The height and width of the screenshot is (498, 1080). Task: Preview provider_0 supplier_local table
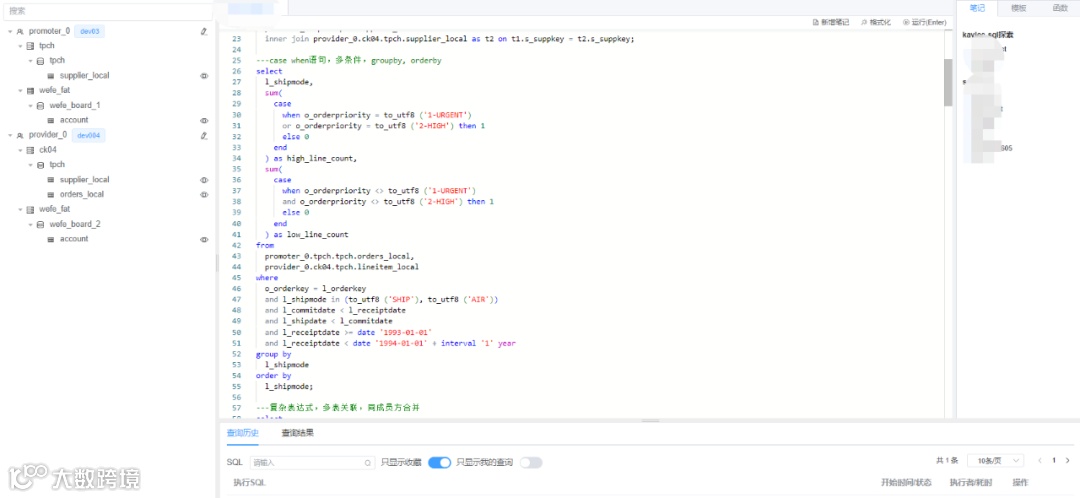(x=204, y=180)
